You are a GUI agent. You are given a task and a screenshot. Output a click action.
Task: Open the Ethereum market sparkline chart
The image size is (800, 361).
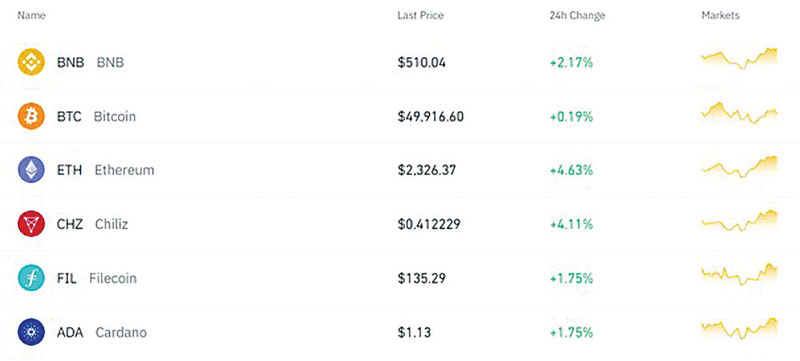(739, 167)
